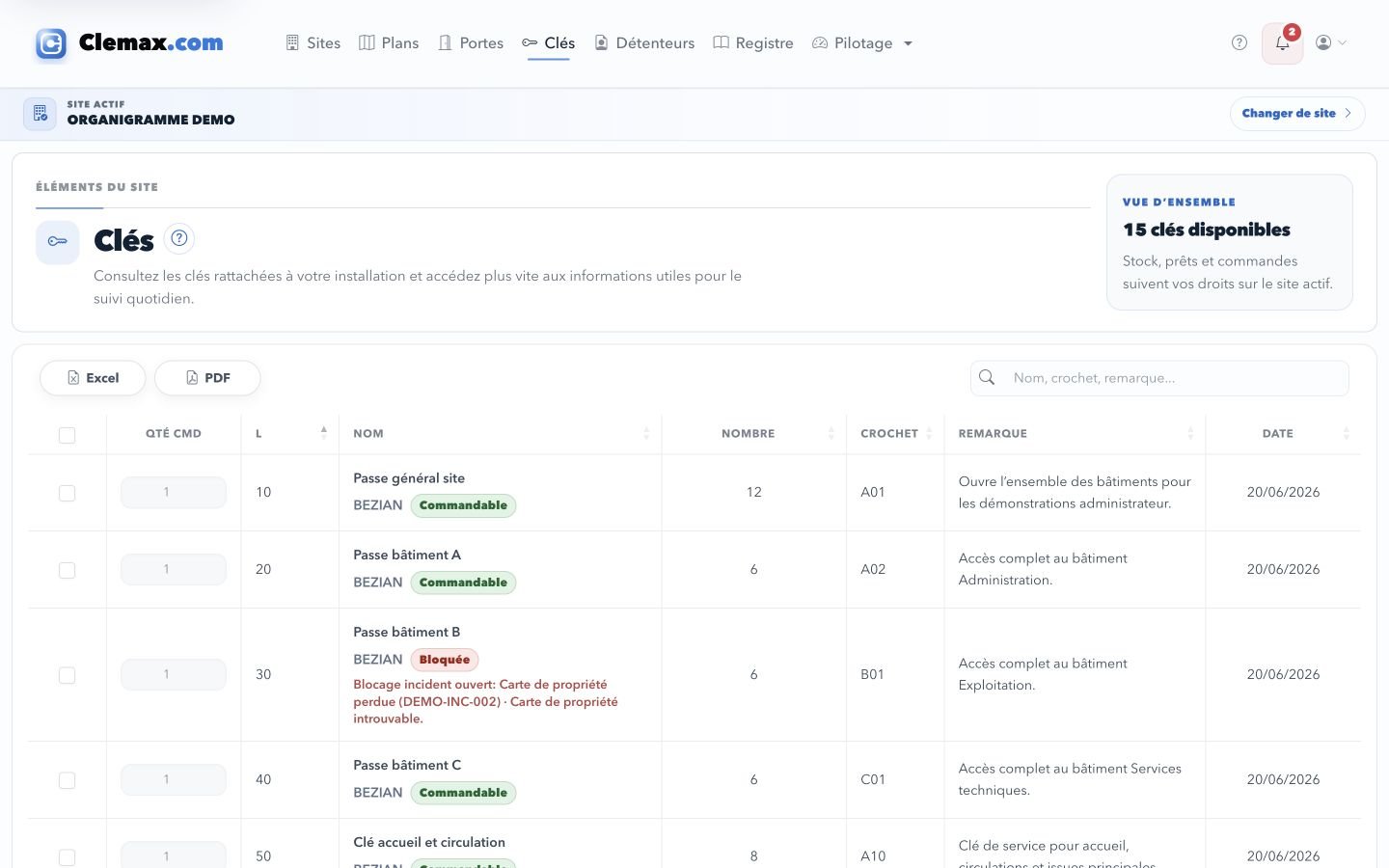Click the search magnifier icon
This screenshot has width=1389, height=868.
(x=987, y=377)
